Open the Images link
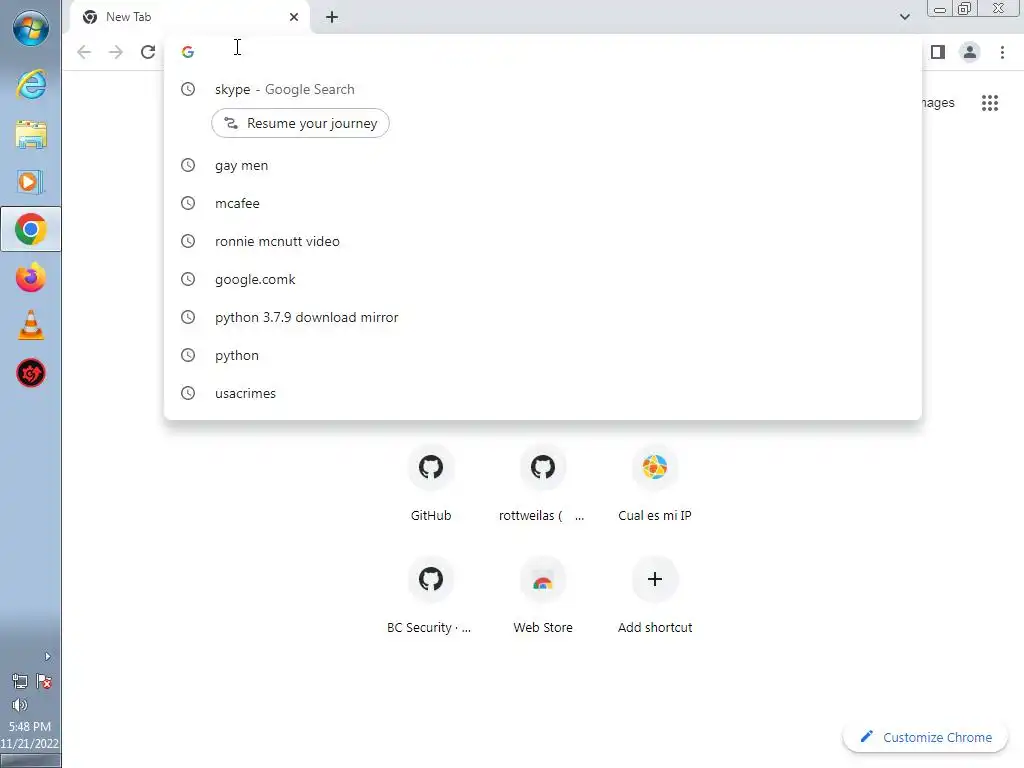The image size is (1024, 768). (938, 103)
